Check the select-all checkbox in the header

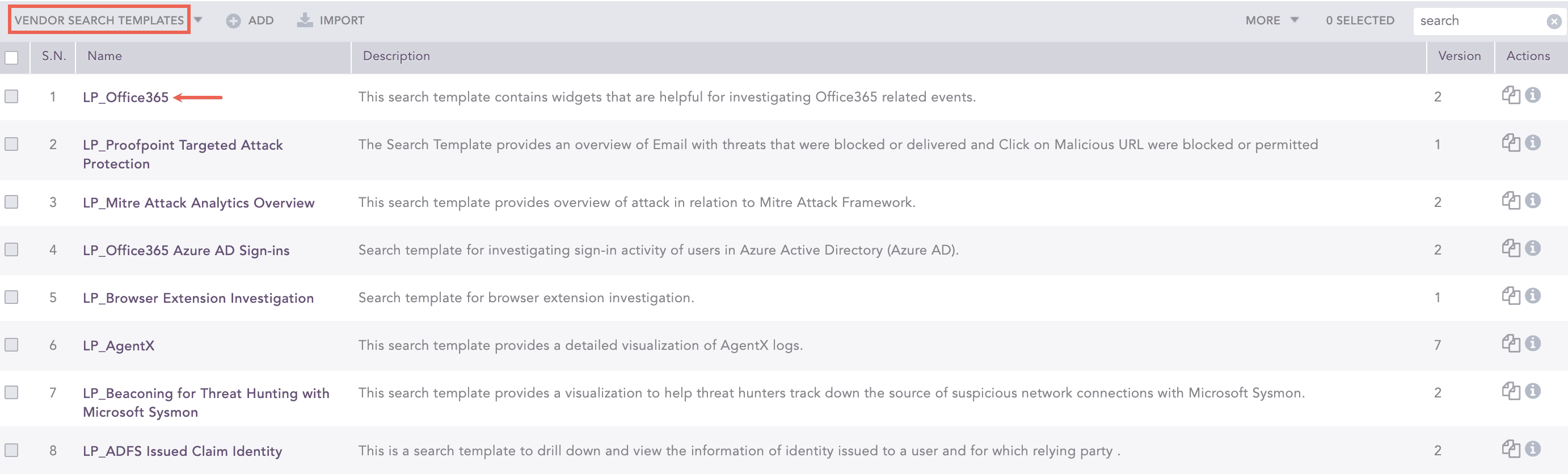pyautogui.click(x=11, y=56)
